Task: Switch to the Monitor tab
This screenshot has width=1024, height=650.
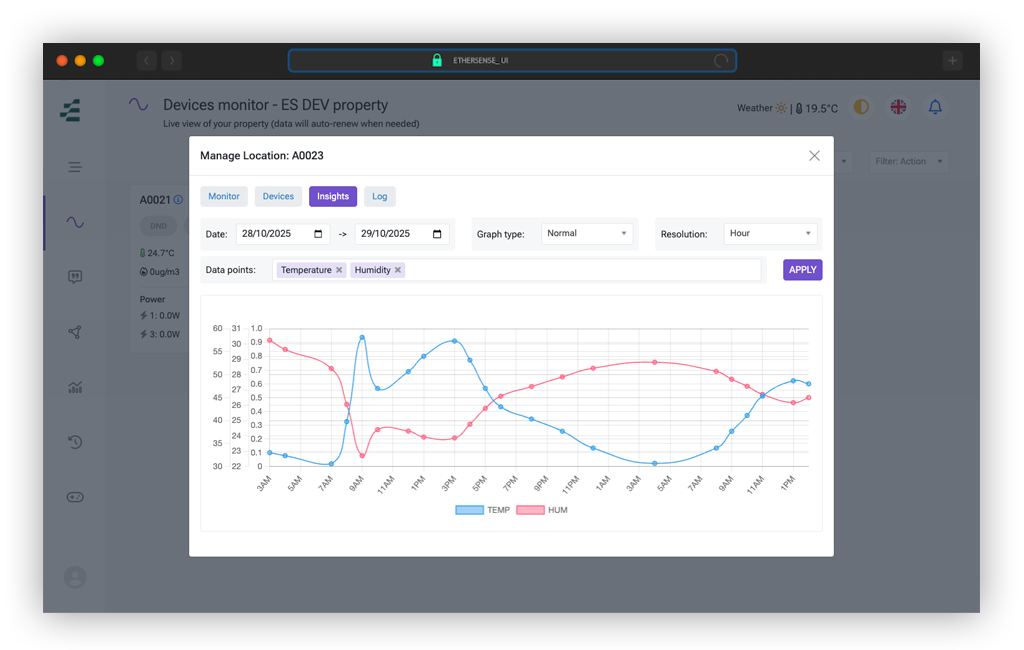Action: tap(224, 196)
